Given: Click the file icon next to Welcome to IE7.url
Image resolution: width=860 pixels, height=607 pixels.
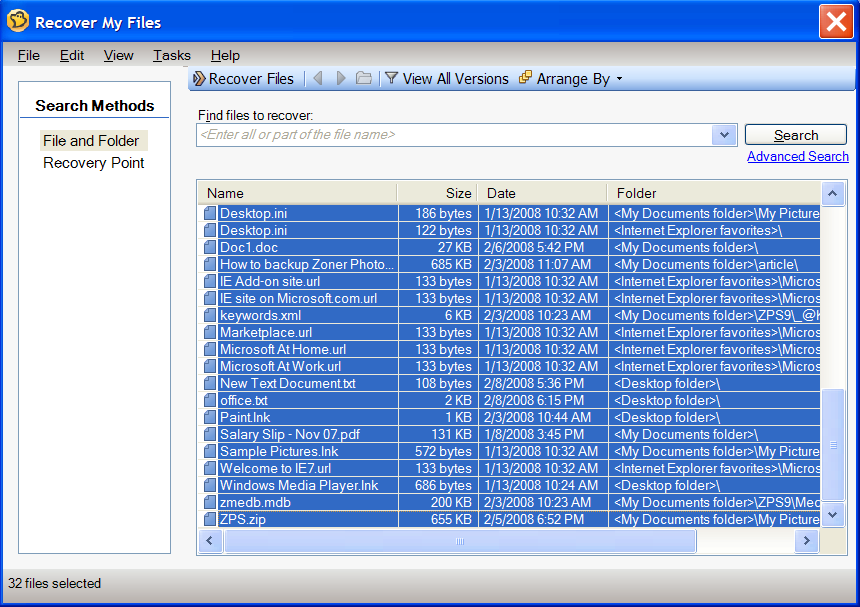Looking at the screenshot, I should coord(210,468).
